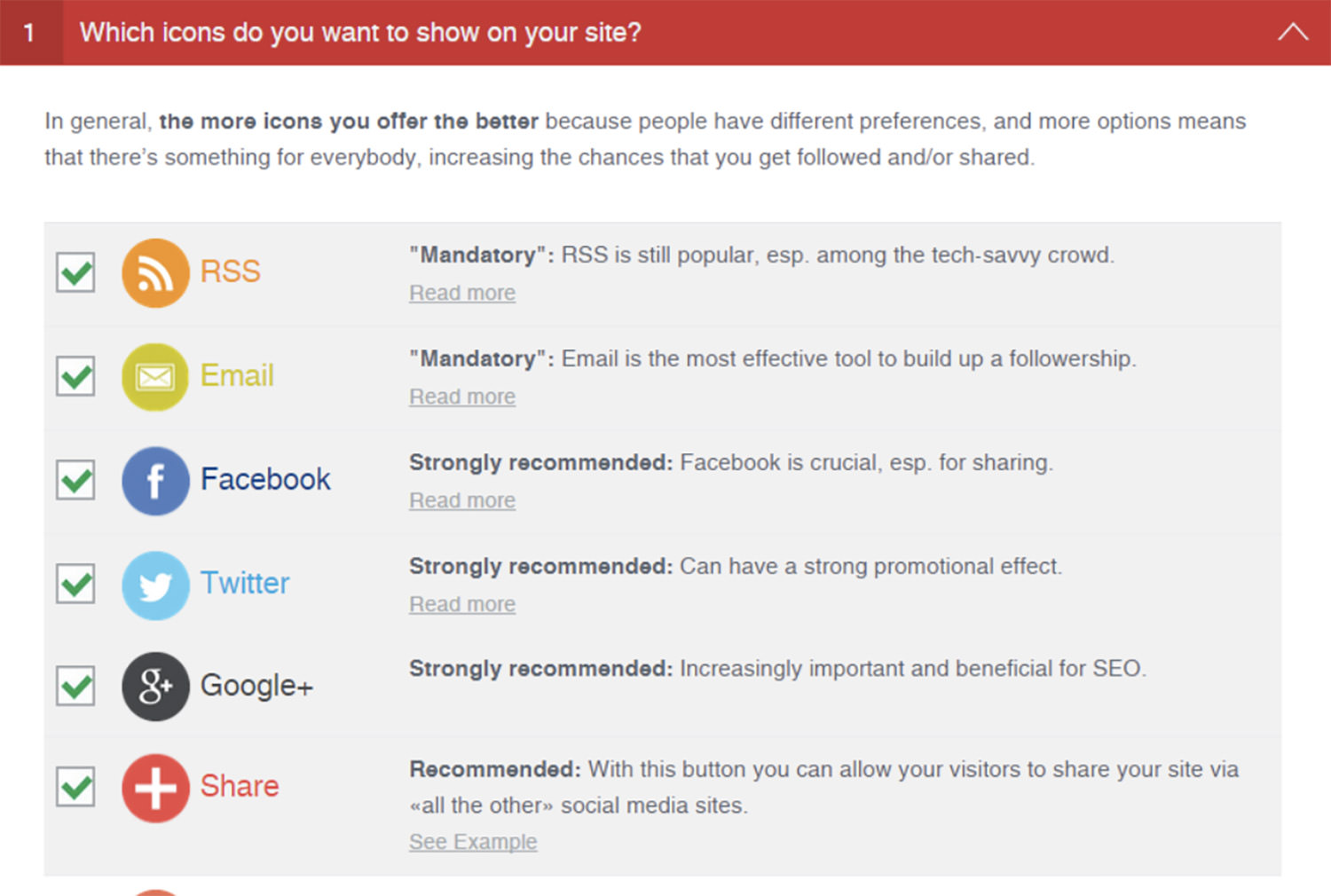
Task: Click the section 1 number badge
Action: click(30, 33)
